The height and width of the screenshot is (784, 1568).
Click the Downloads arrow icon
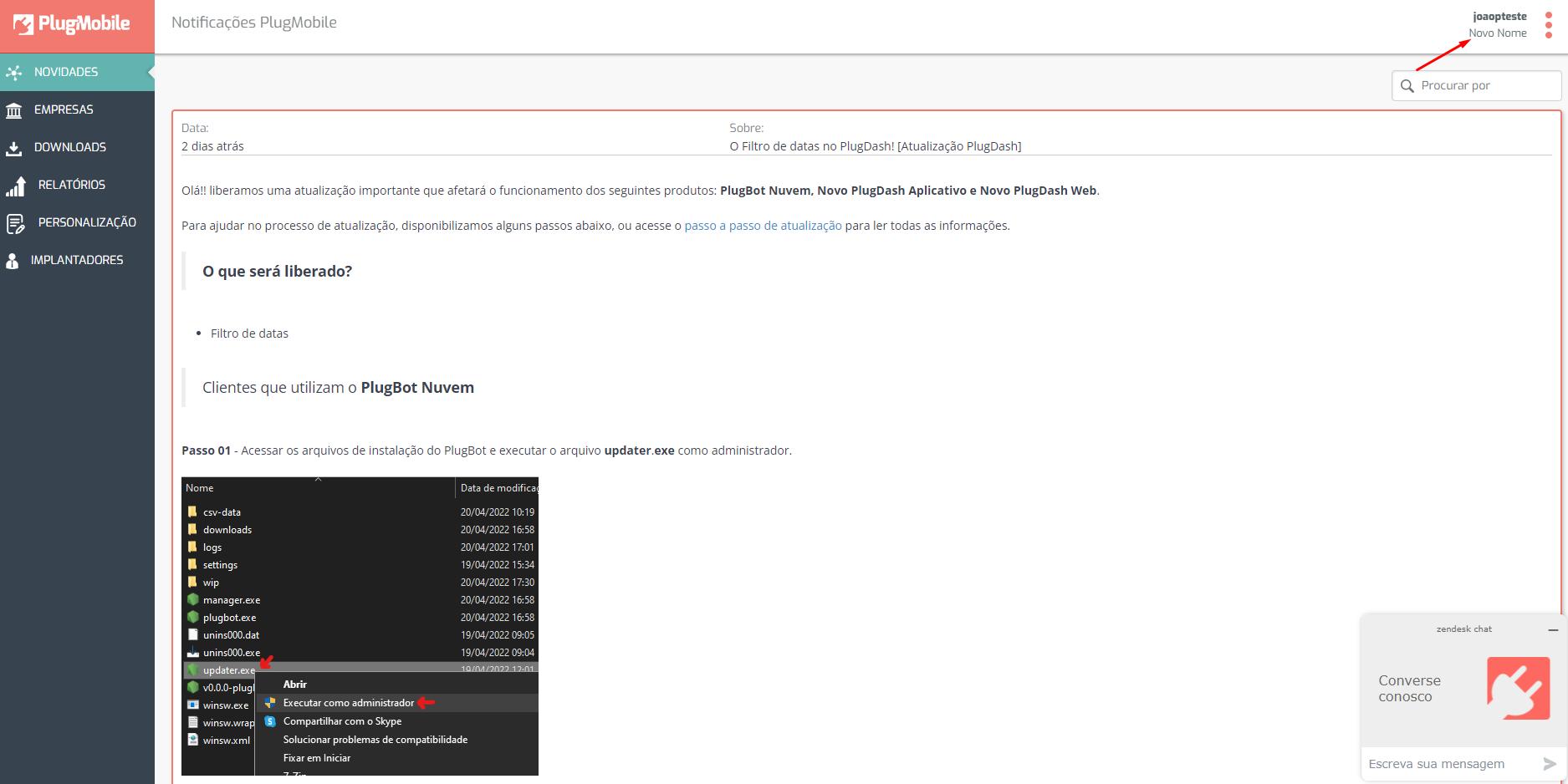[x=13, y=148]
